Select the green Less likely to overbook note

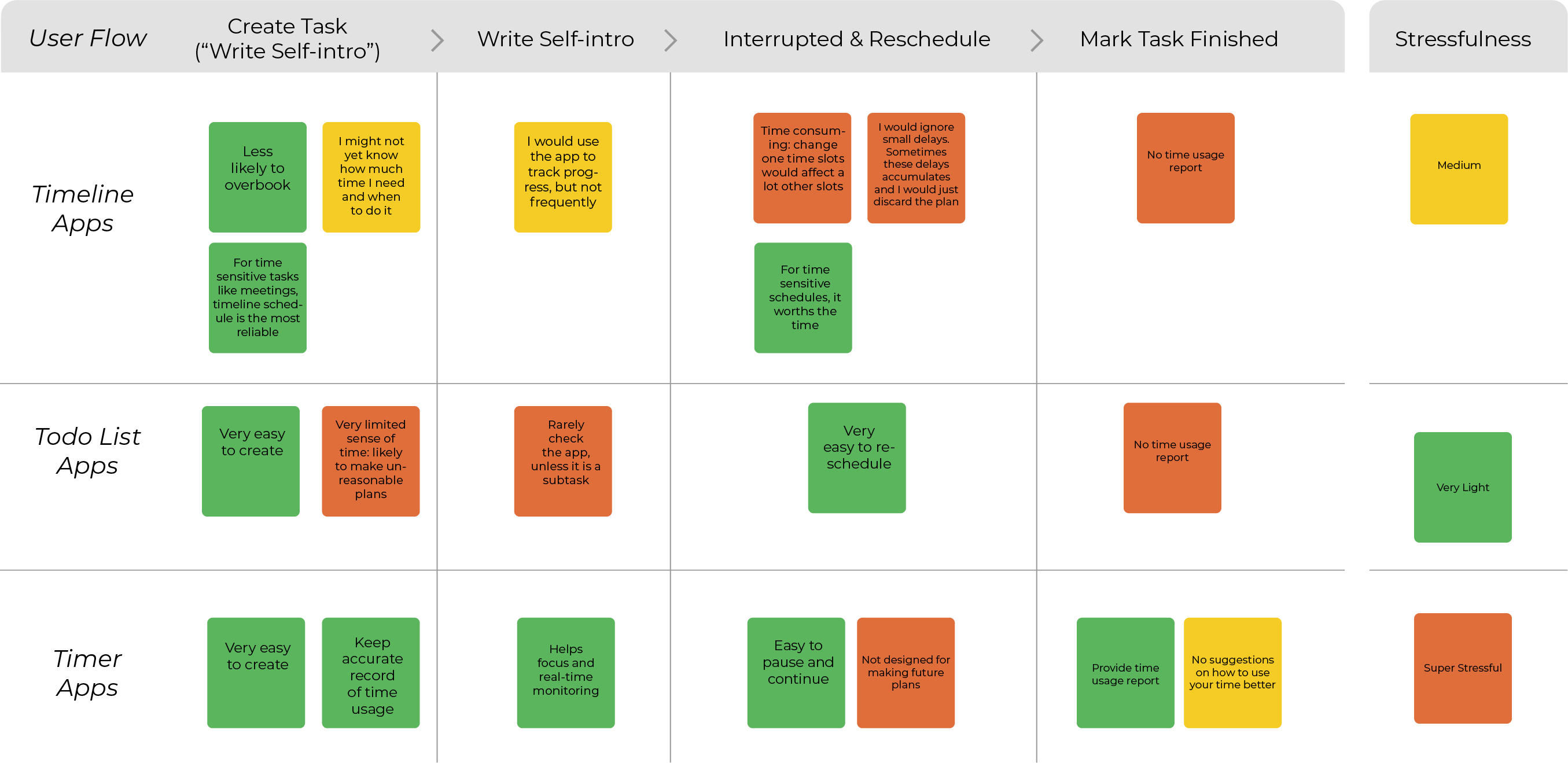point(257,176)
